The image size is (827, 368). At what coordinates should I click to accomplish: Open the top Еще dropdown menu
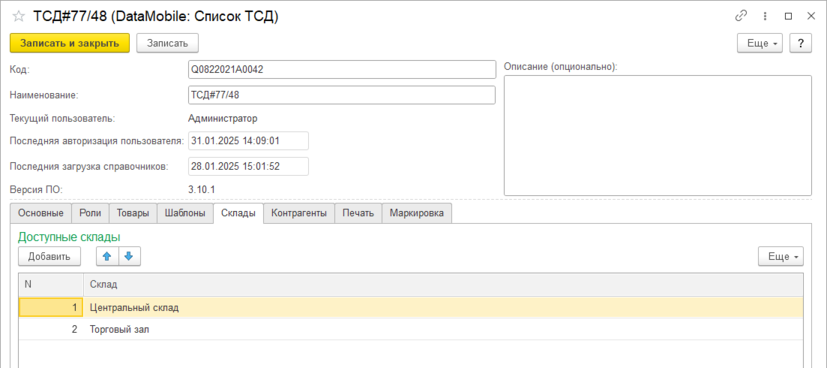(x=760, y=43)
